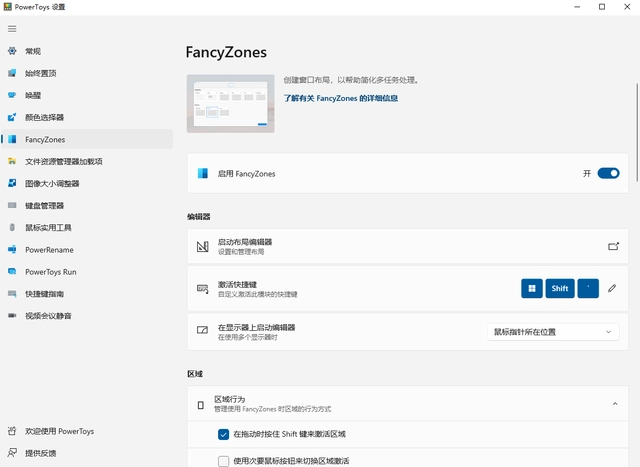Maximize the PowerToys settings window

pyautogui.click(x=602, y=7)
